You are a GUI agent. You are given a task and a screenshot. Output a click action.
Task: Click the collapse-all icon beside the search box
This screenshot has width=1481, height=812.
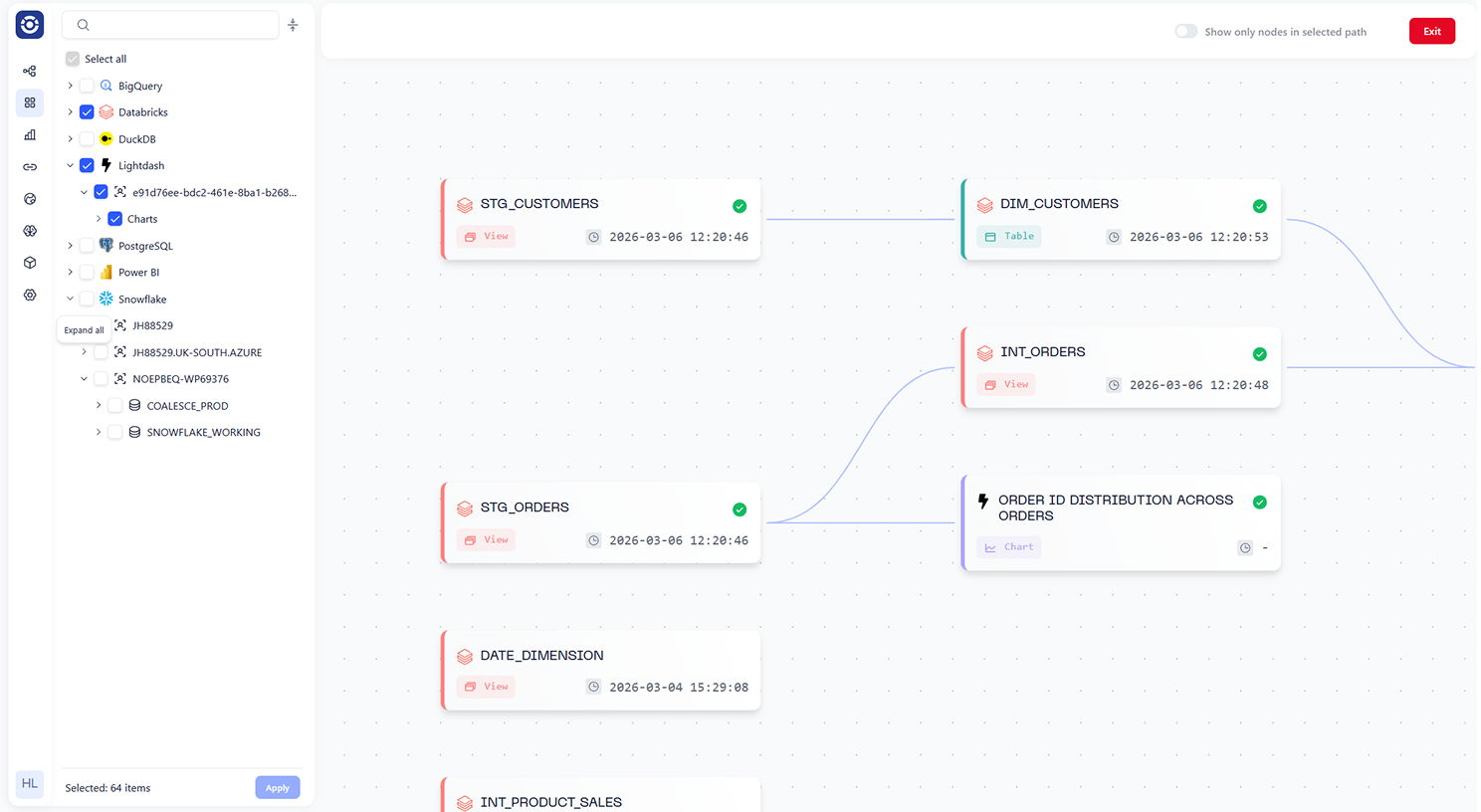point(293,24)
